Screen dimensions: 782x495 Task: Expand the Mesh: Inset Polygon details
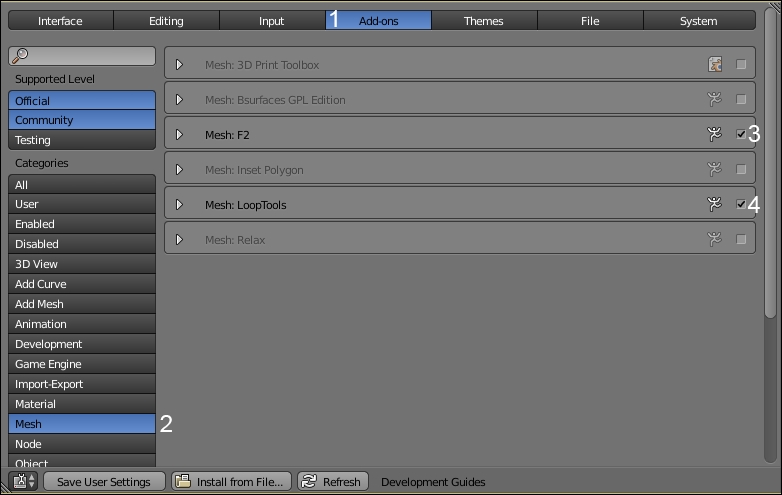(x=180, y=169)
